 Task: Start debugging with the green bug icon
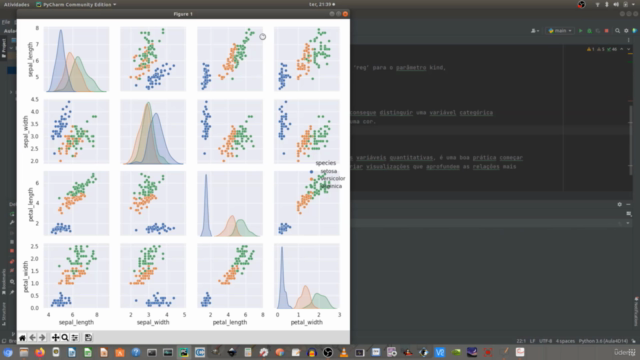click(589, 31)
